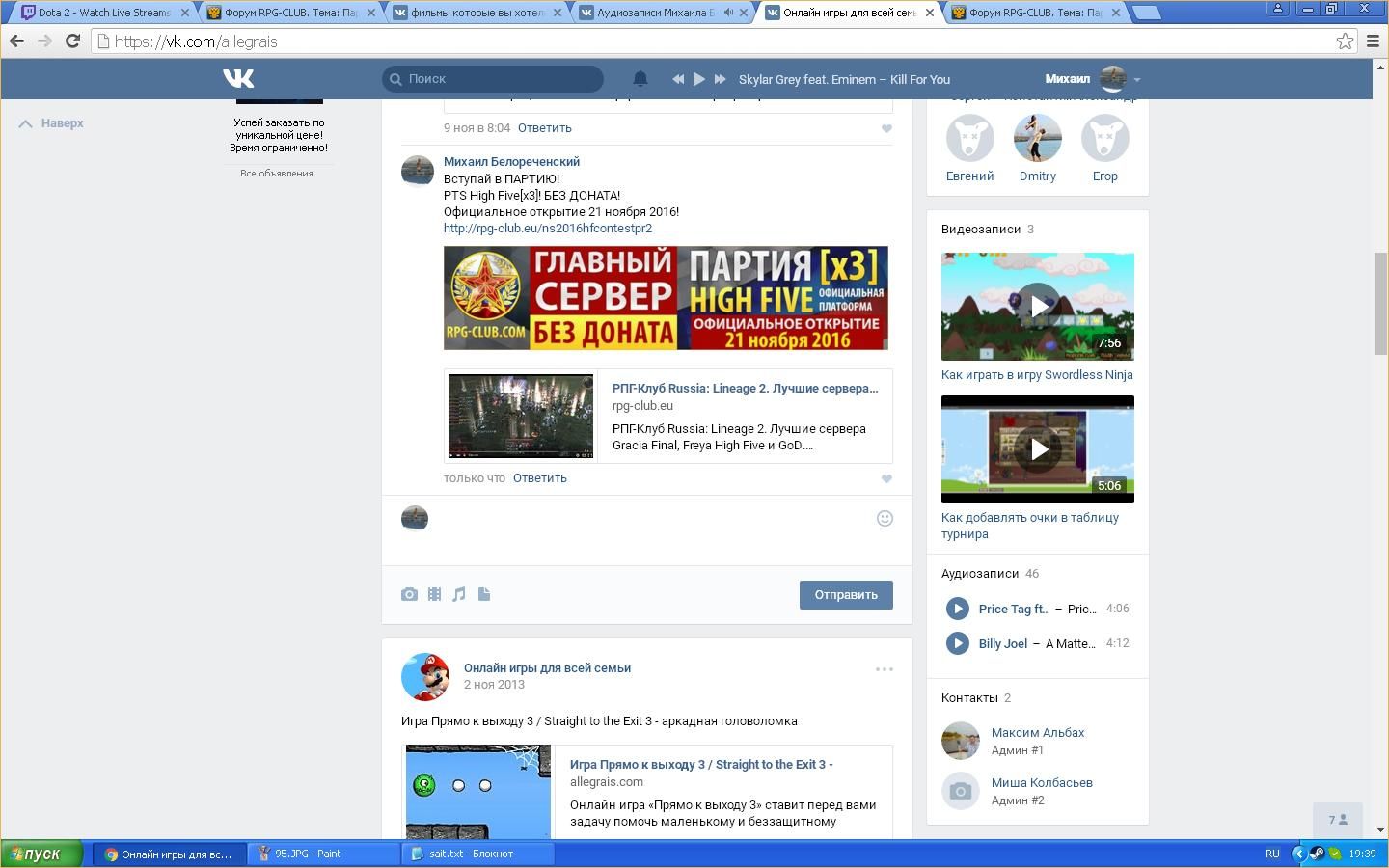The width and height of the screenshot is (1389, 868).
Task: Open the emoji smiley picker
Action: pyautogui.click(x=884, y=519)
